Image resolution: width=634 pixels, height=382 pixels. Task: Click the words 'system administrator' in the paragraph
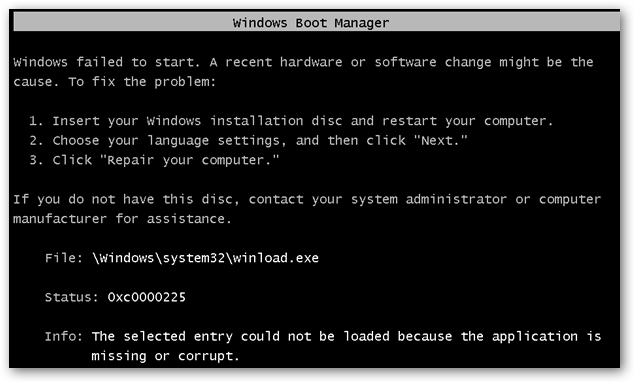click(429, 199)
